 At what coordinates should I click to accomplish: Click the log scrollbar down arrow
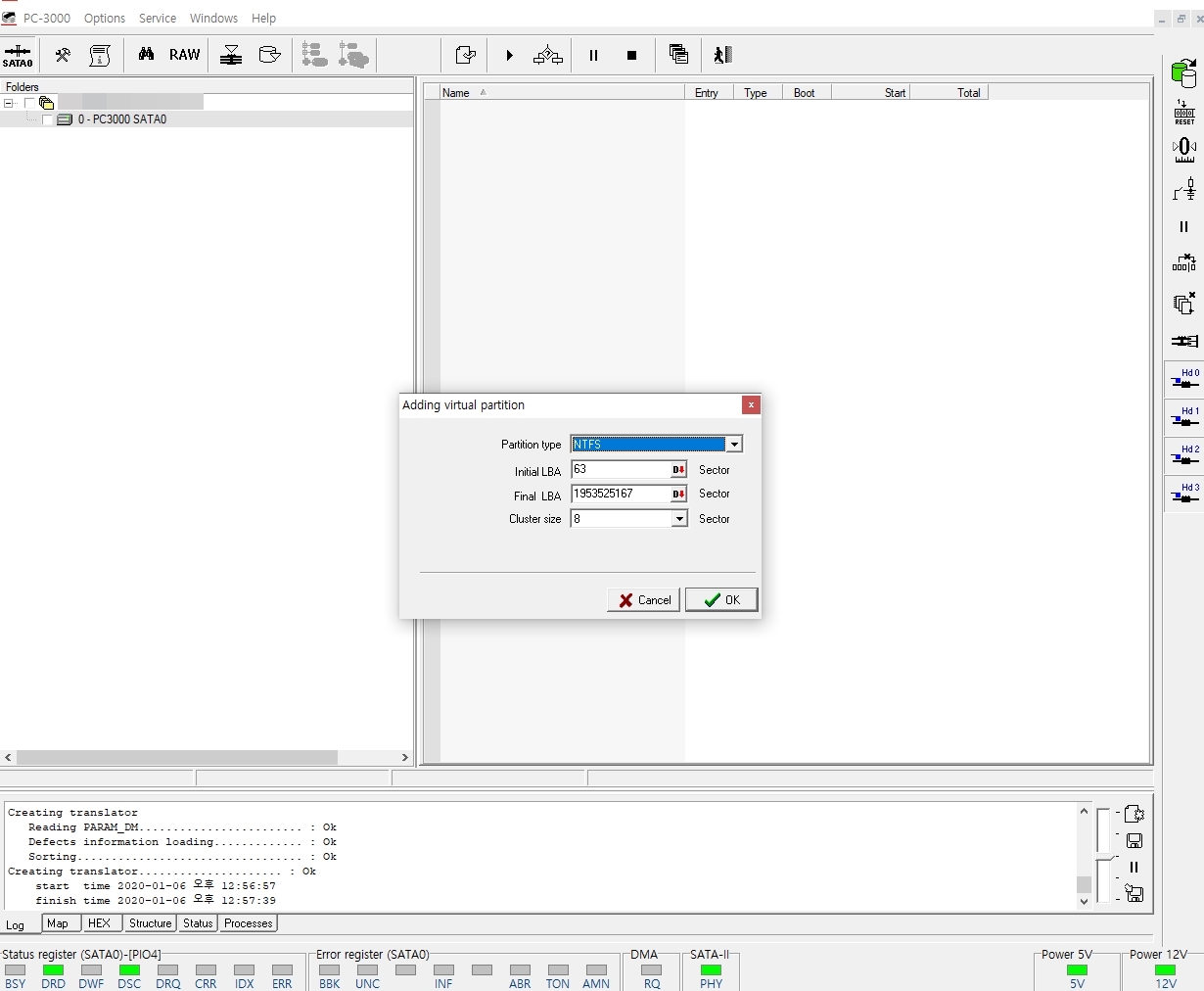point(1084,902)
